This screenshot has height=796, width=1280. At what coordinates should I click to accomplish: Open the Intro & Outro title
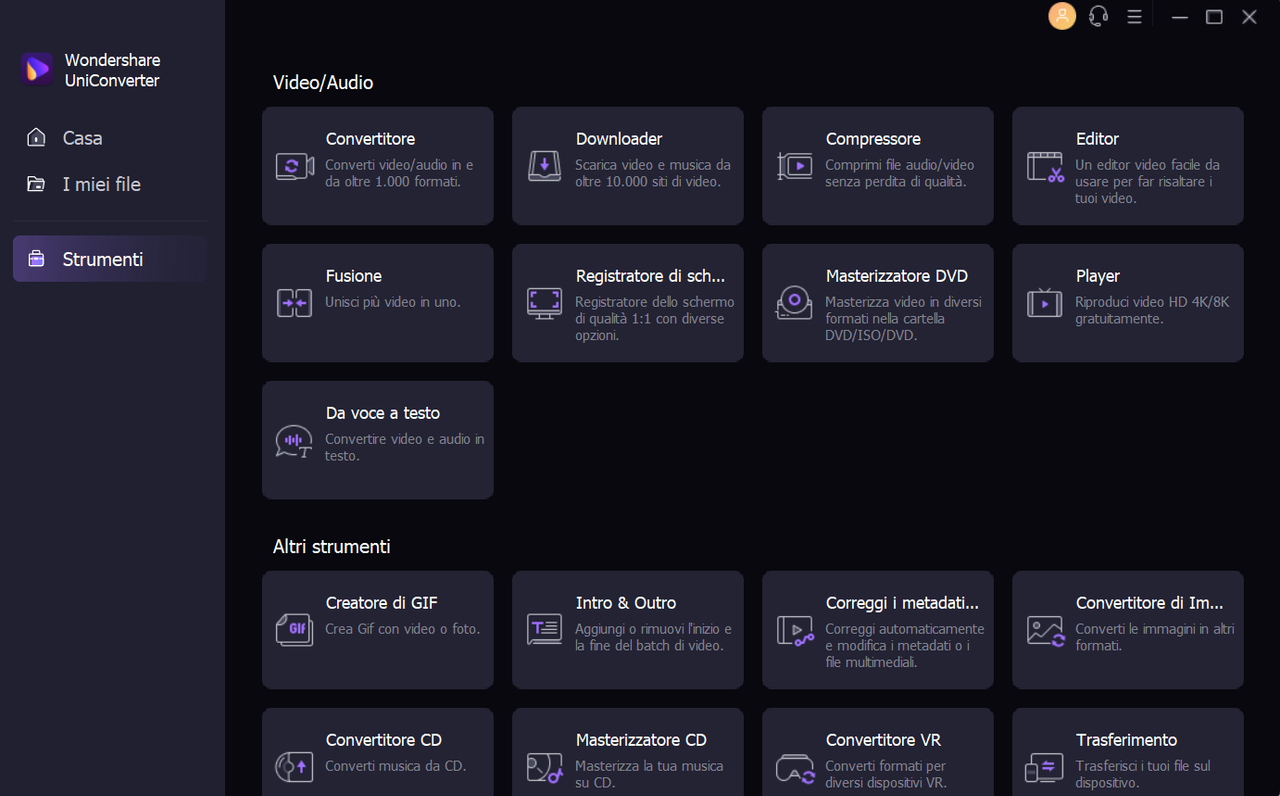(626, 603)
